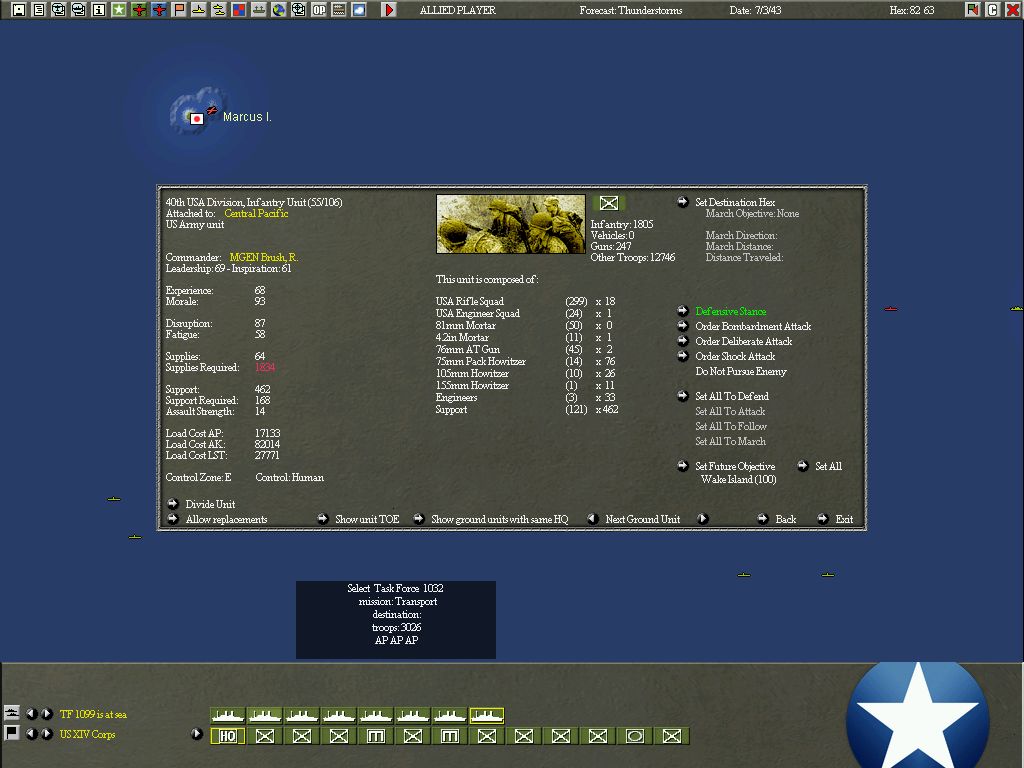The height and width of the screenshot is (768, 1024).
Task: Toggle Defensive Stance order
Action: point(731,312)
